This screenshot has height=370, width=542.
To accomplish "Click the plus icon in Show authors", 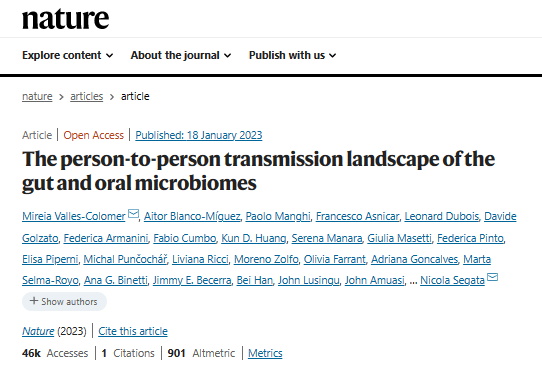I will (x=34, y=301).
